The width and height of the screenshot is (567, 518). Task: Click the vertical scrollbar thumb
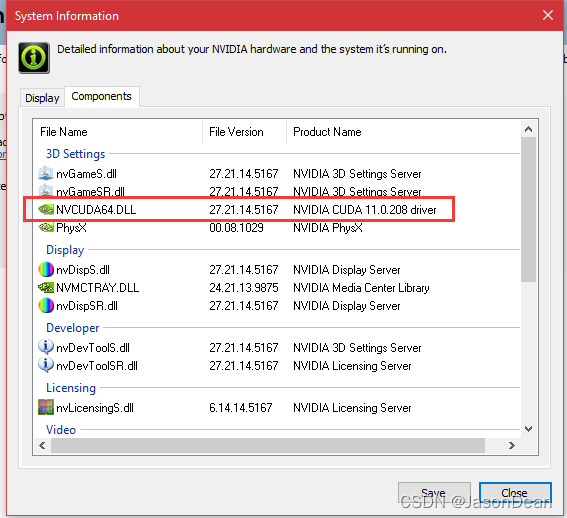tap(528, 209)
